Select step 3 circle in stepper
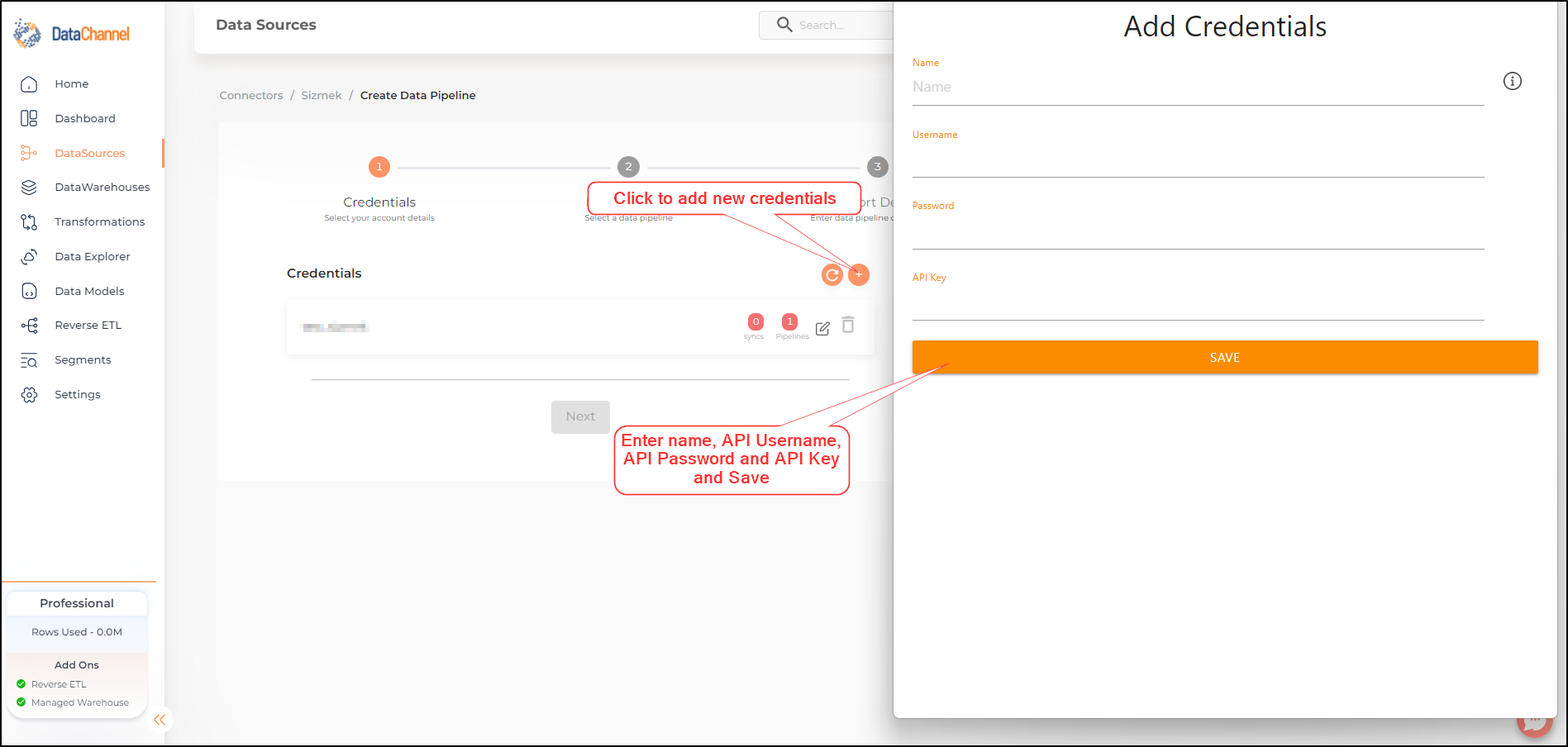The image size is (1568, 747). [x=878, y=167]
